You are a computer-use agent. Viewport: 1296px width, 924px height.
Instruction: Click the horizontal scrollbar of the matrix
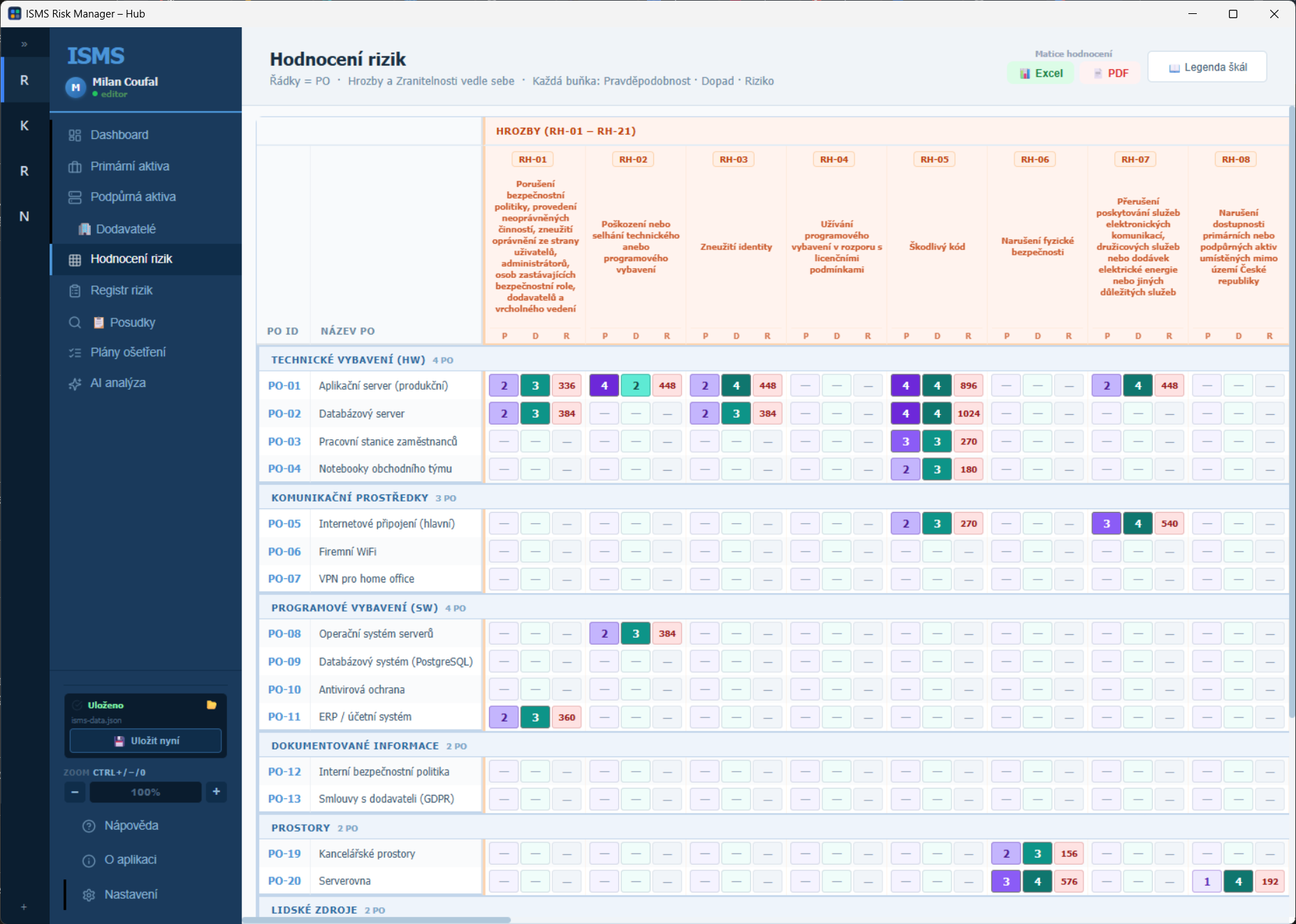click(377, 920)
